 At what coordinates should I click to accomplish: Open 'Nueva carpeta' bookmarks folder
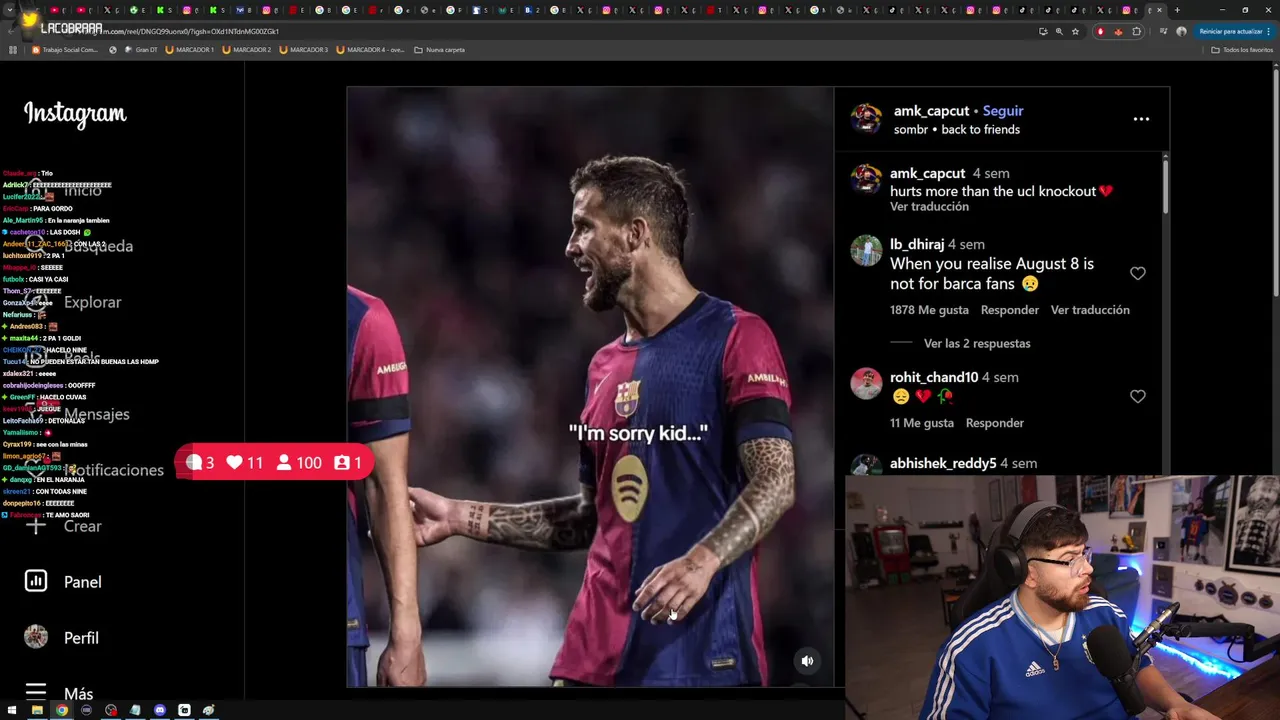tap(440, 49)
